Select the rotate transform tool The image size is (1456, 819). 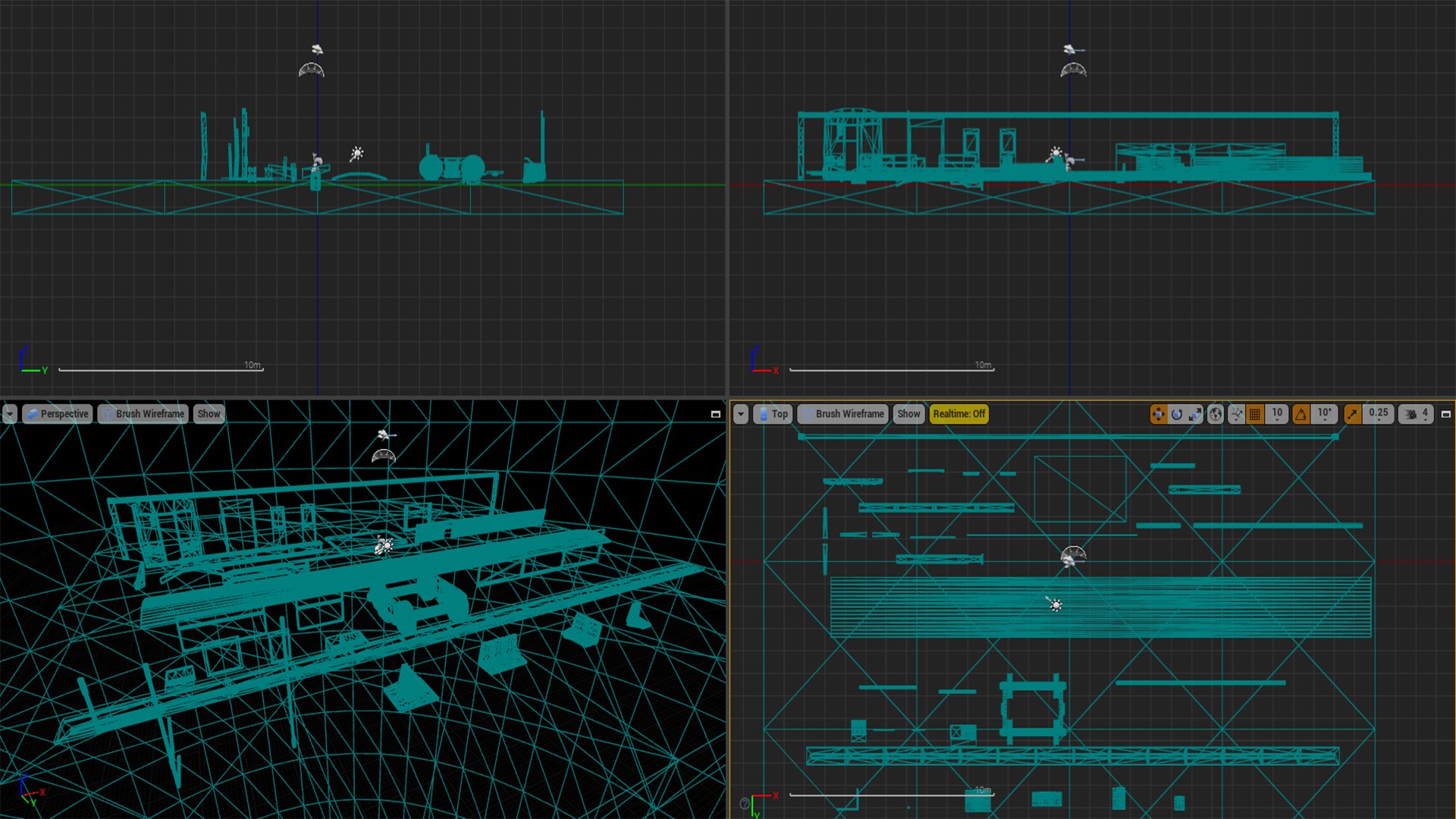click(1177, 414)
